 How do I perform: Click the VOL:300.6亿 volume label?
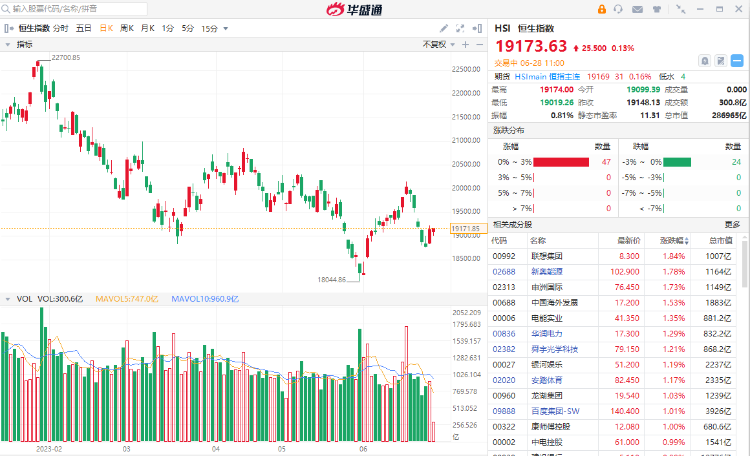[x=60, y=299]
